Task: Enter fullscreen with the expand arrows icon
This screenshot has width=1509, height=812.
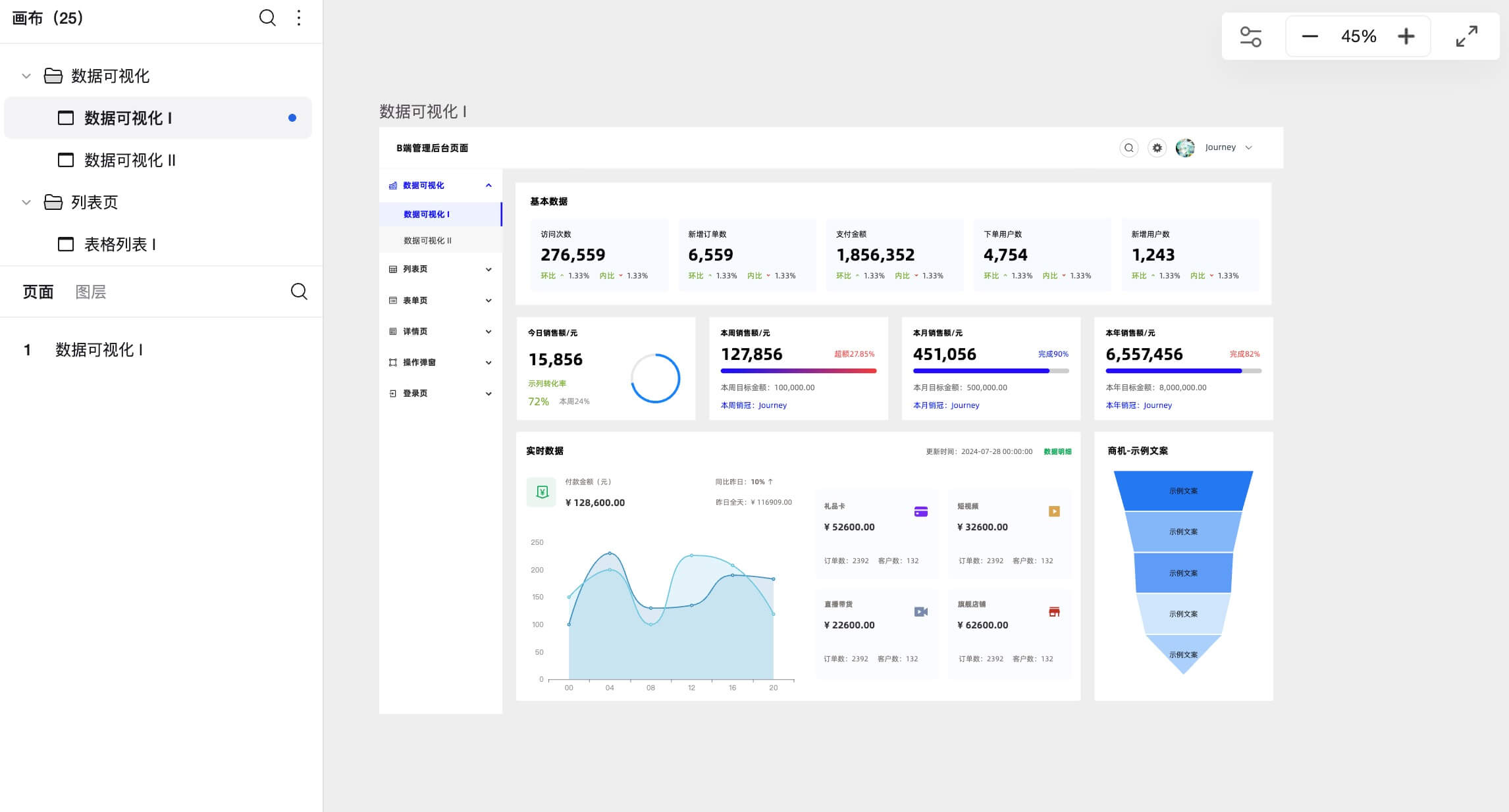Action: 1466,36
